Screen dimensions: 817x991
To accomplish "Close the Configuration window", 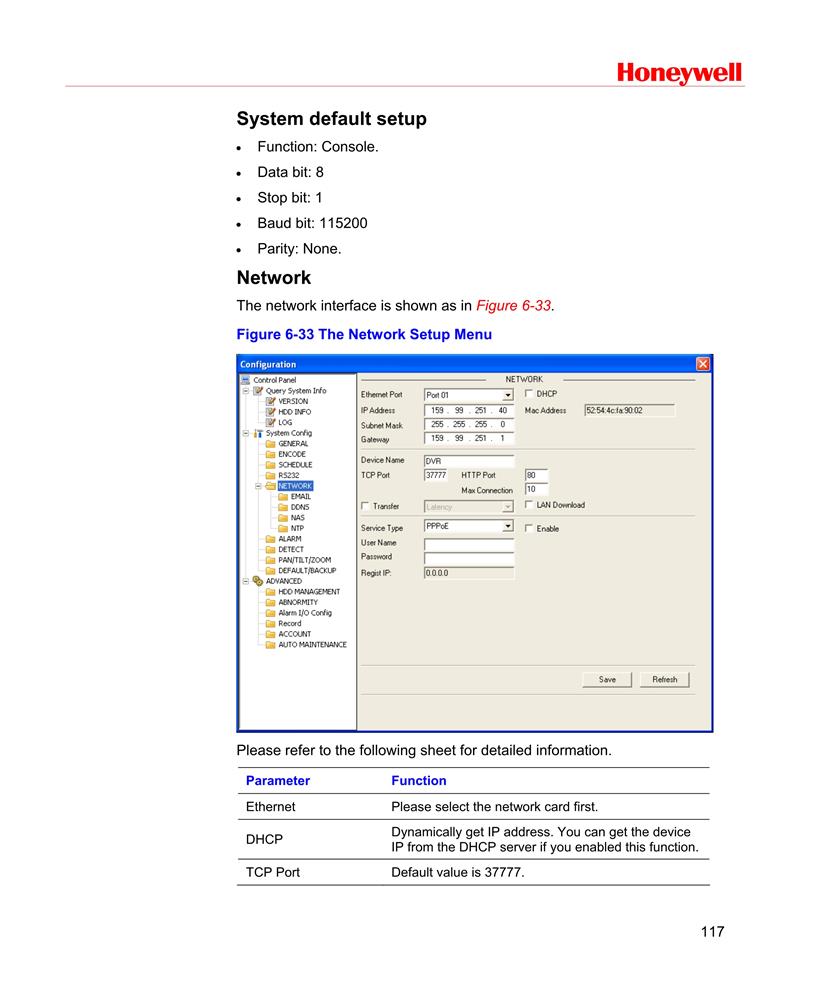I will [x=703, y=364].
